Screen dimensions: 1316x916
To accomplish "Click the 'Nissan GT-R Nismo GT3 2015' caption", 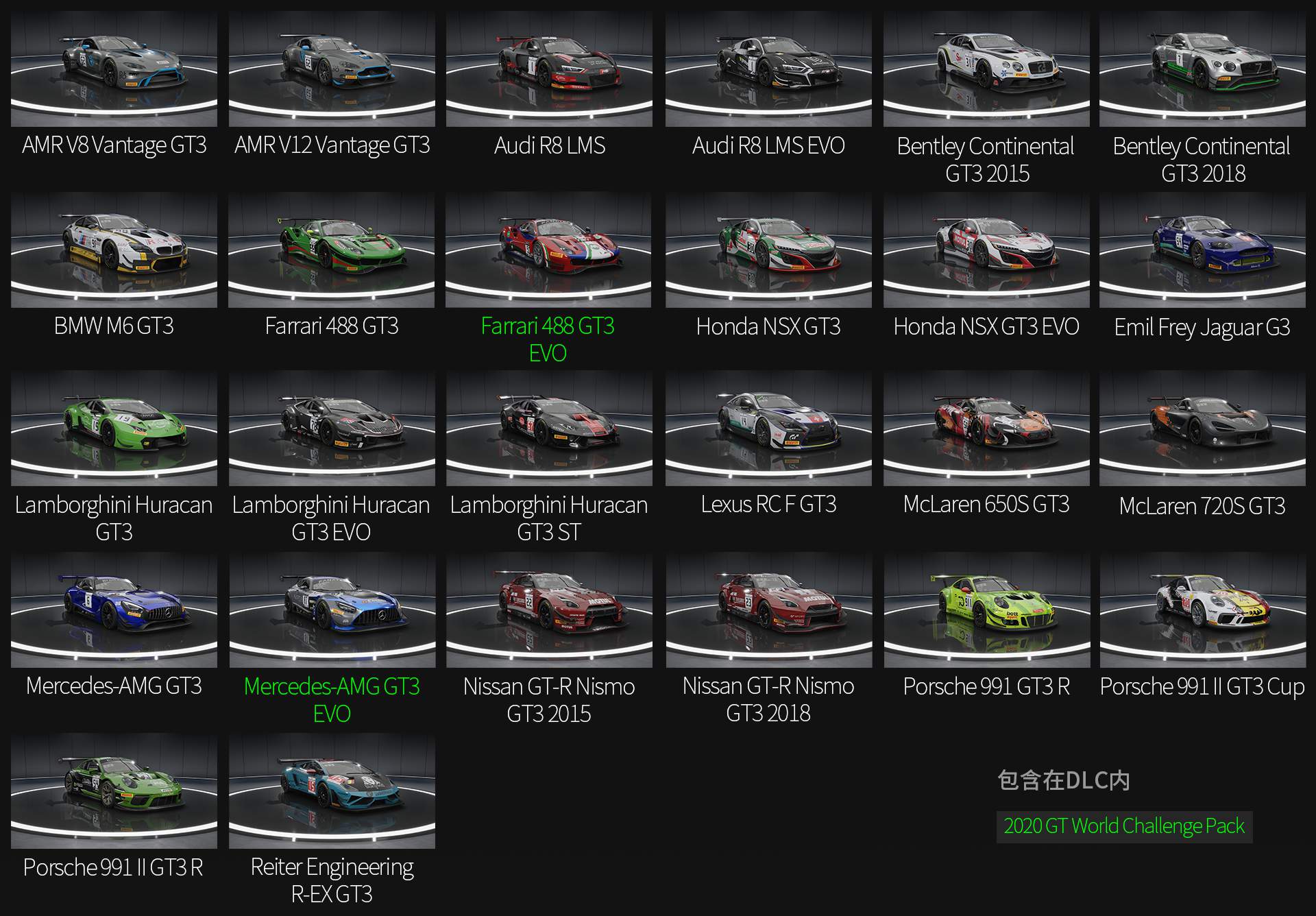I will point(549,700).
